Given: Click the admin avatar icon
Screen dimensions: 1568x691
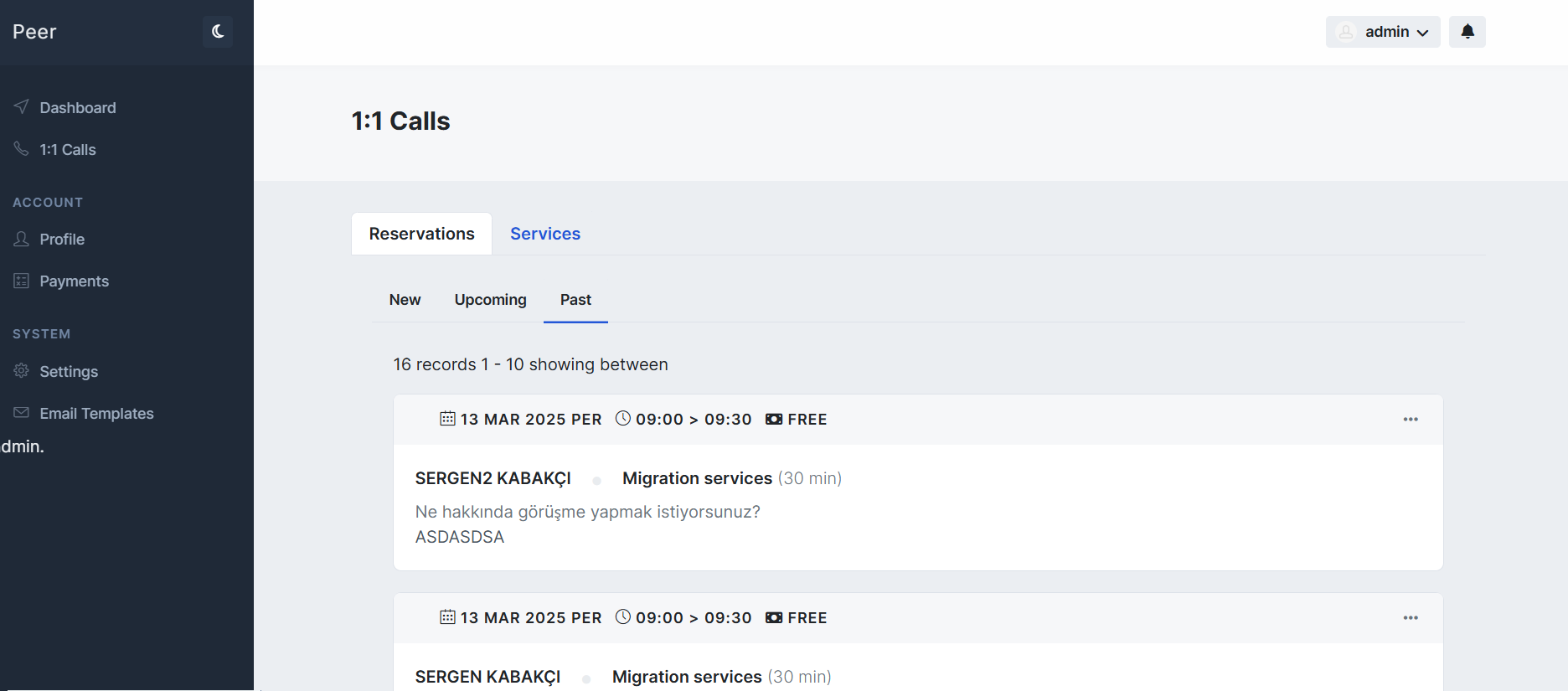Looking at the screenshot, I should pos(1346,32).
